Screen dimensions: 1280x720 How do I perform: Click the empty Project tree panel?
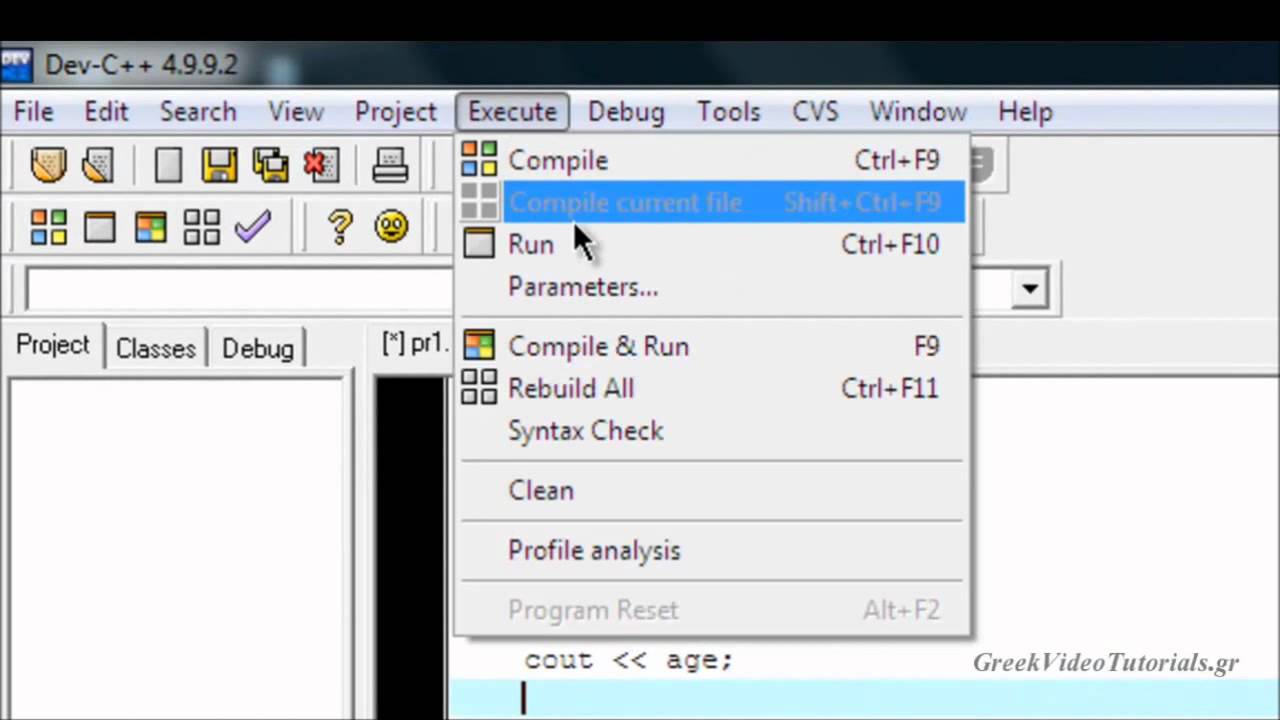click(177, 548)
